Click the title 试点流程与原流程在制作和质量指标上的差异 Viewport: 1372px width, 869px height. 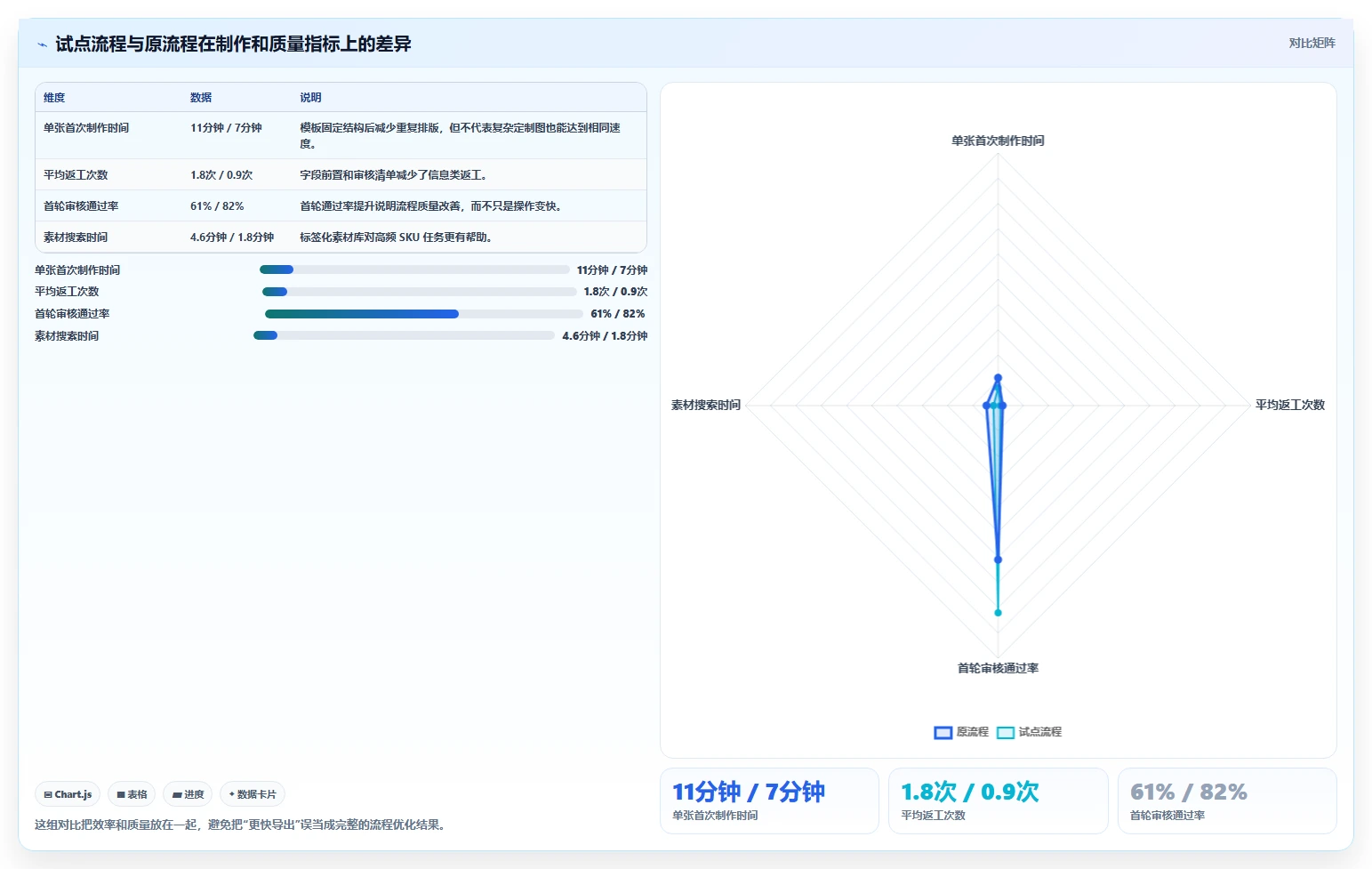[x=233, y=44]
